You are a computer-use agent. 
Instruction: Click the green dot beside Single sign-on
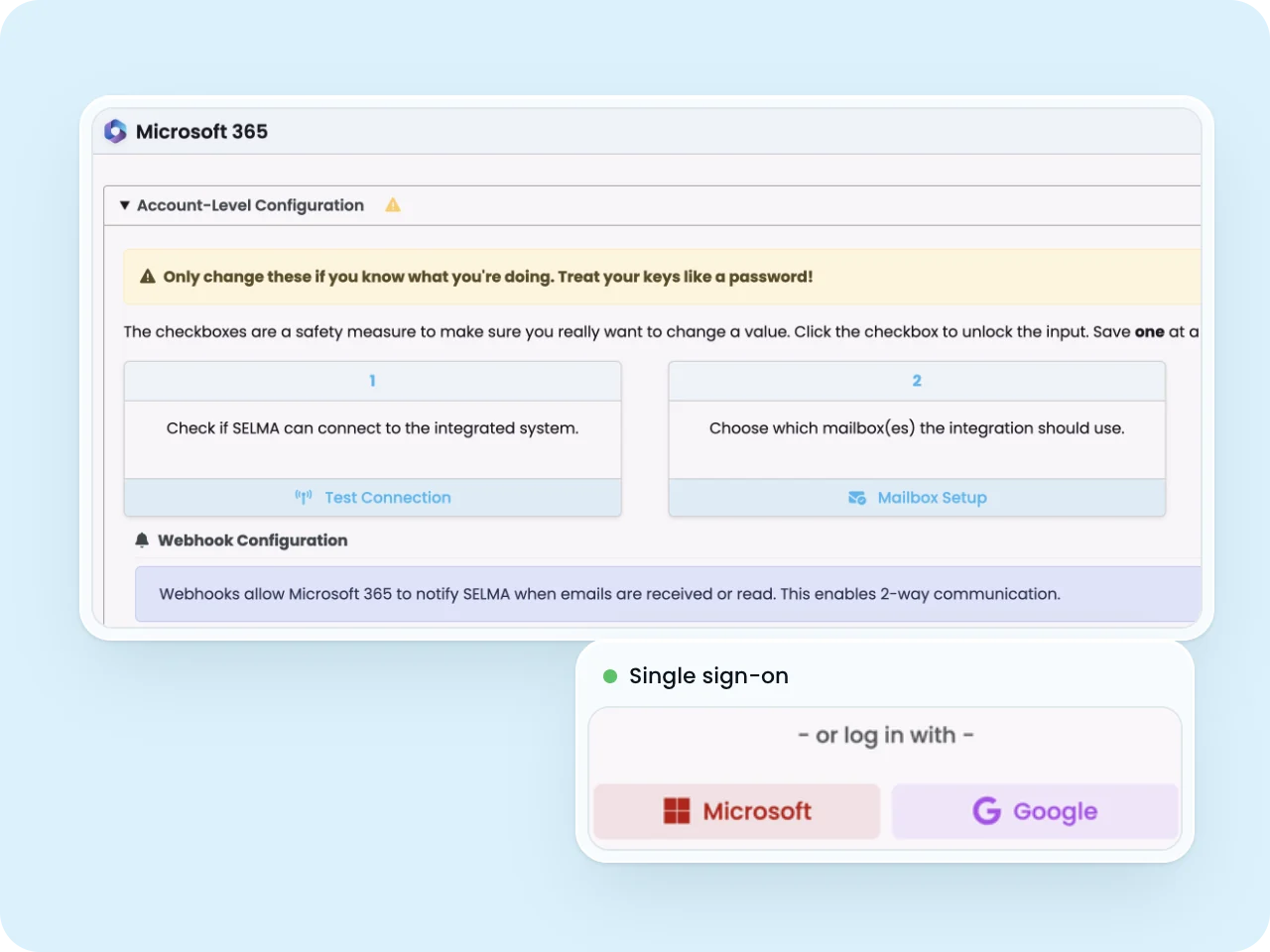pos(610,676)
